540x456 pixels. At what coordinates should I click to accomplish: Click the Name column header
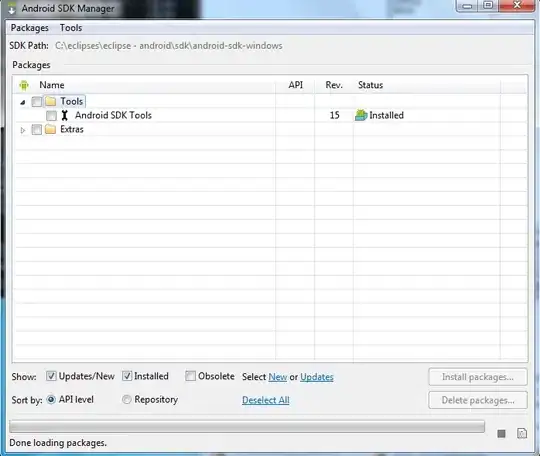point(52,85)
